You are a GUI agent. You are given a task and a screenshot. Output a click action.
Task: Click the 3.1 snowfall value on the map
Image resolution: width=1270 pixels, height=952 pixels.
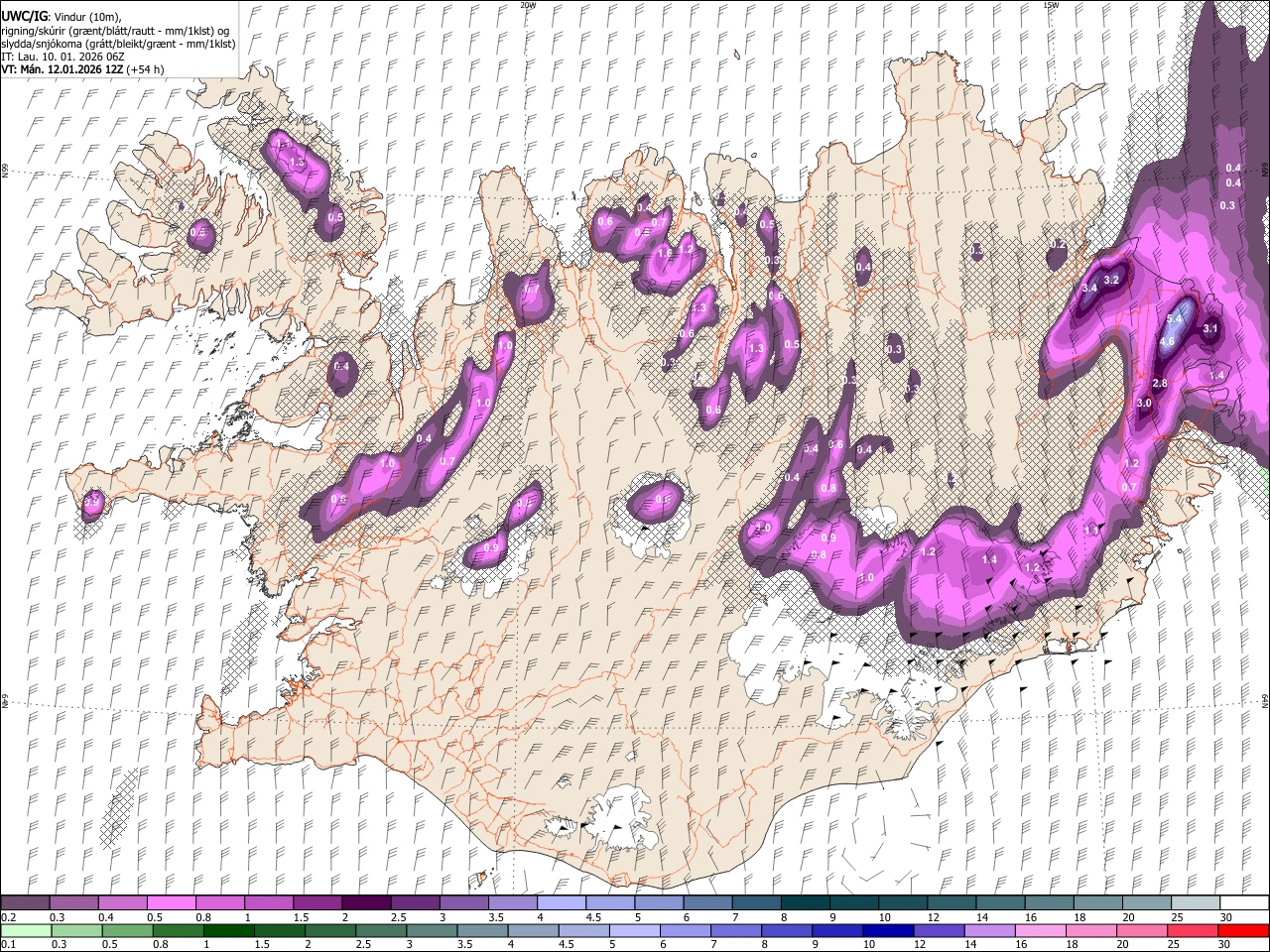(x=1210, y=328)
